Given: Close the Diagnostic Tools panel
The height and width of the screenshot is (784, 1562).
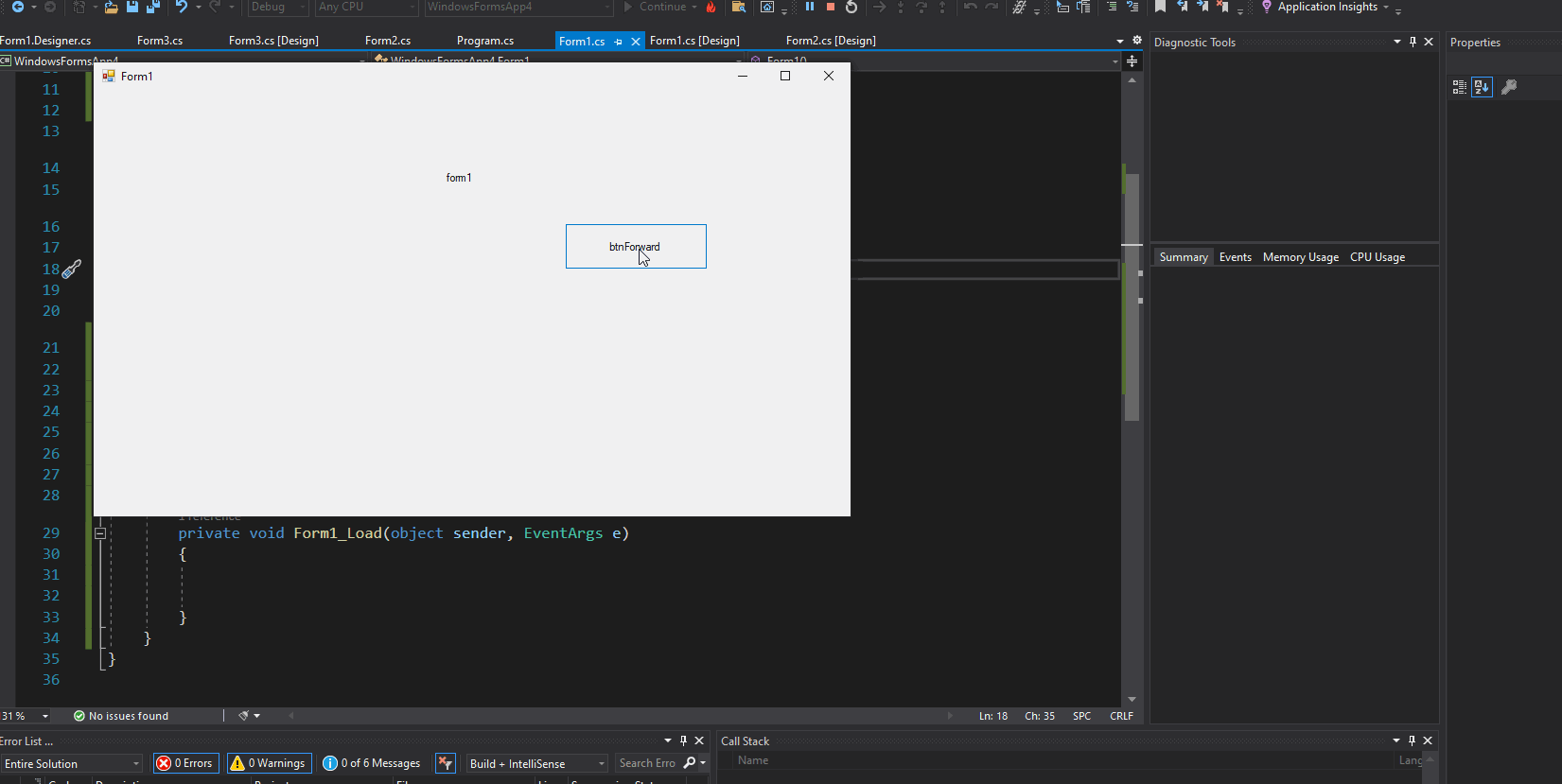Looking at the screenshot, I should pos(1429,42).
